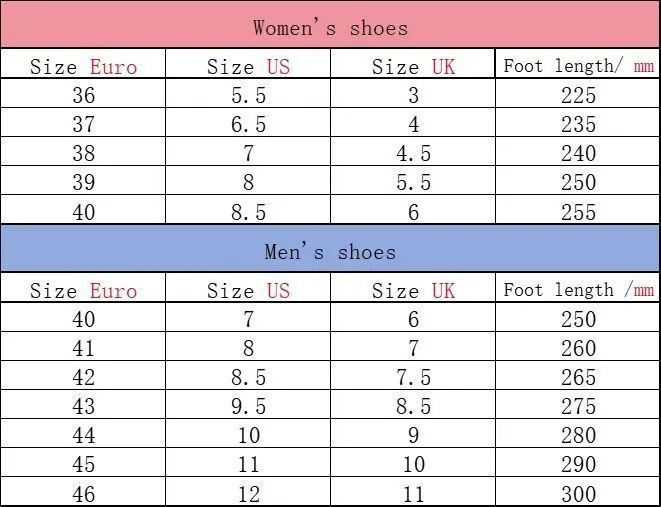Click the Foot length/mm header in women's table
The image size is (661, 507).
(x=578, y=64)
